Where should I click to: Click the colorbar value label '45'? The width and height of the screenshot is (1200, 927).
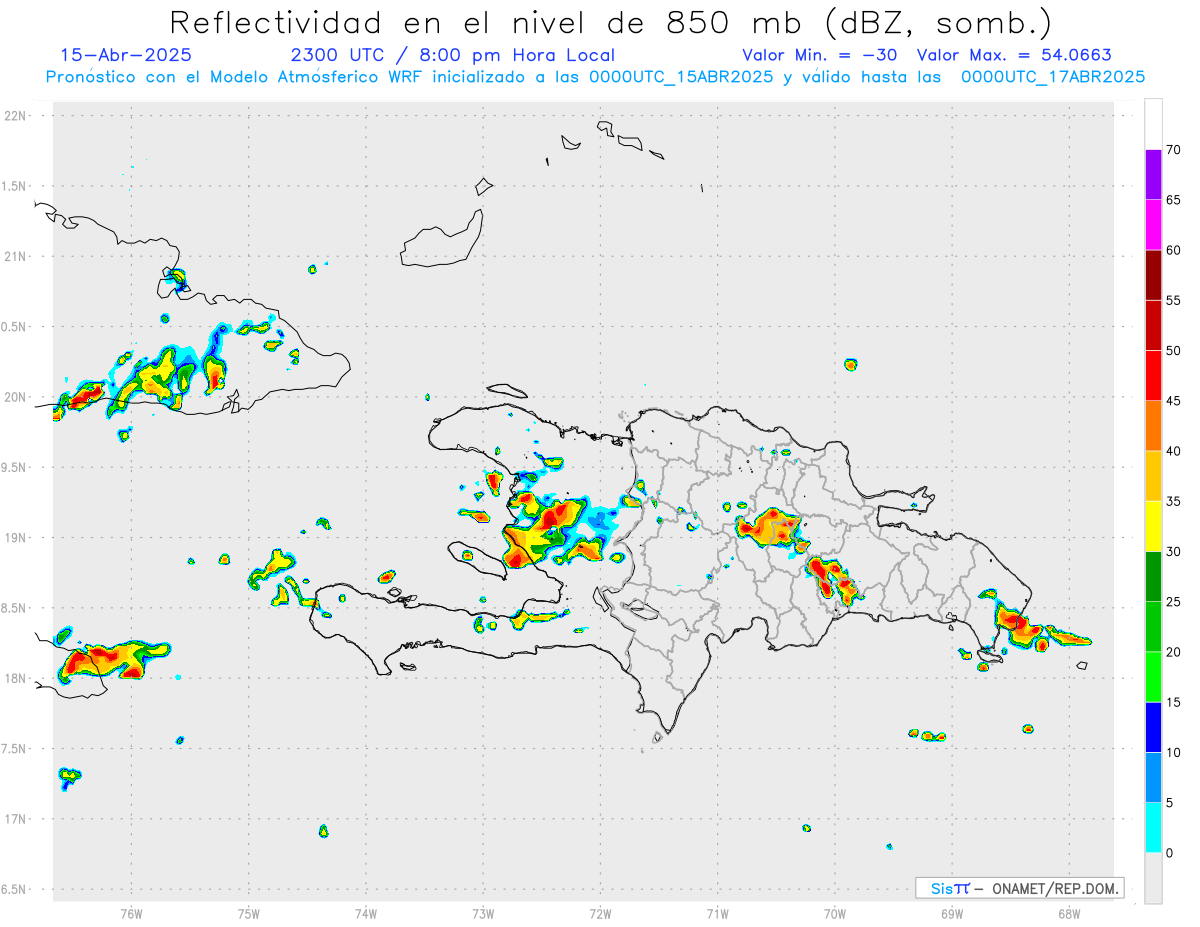coord(1173,401)
